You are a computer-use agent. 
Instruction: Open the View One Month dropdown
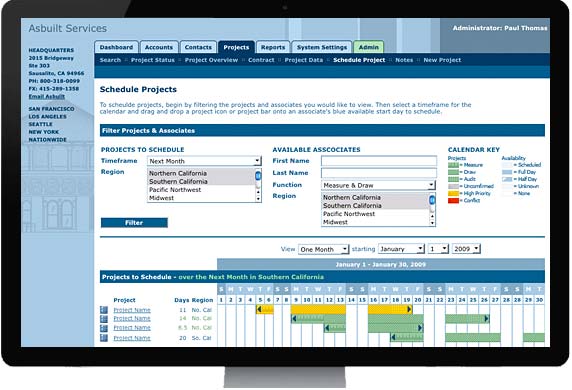click(324, 249)
